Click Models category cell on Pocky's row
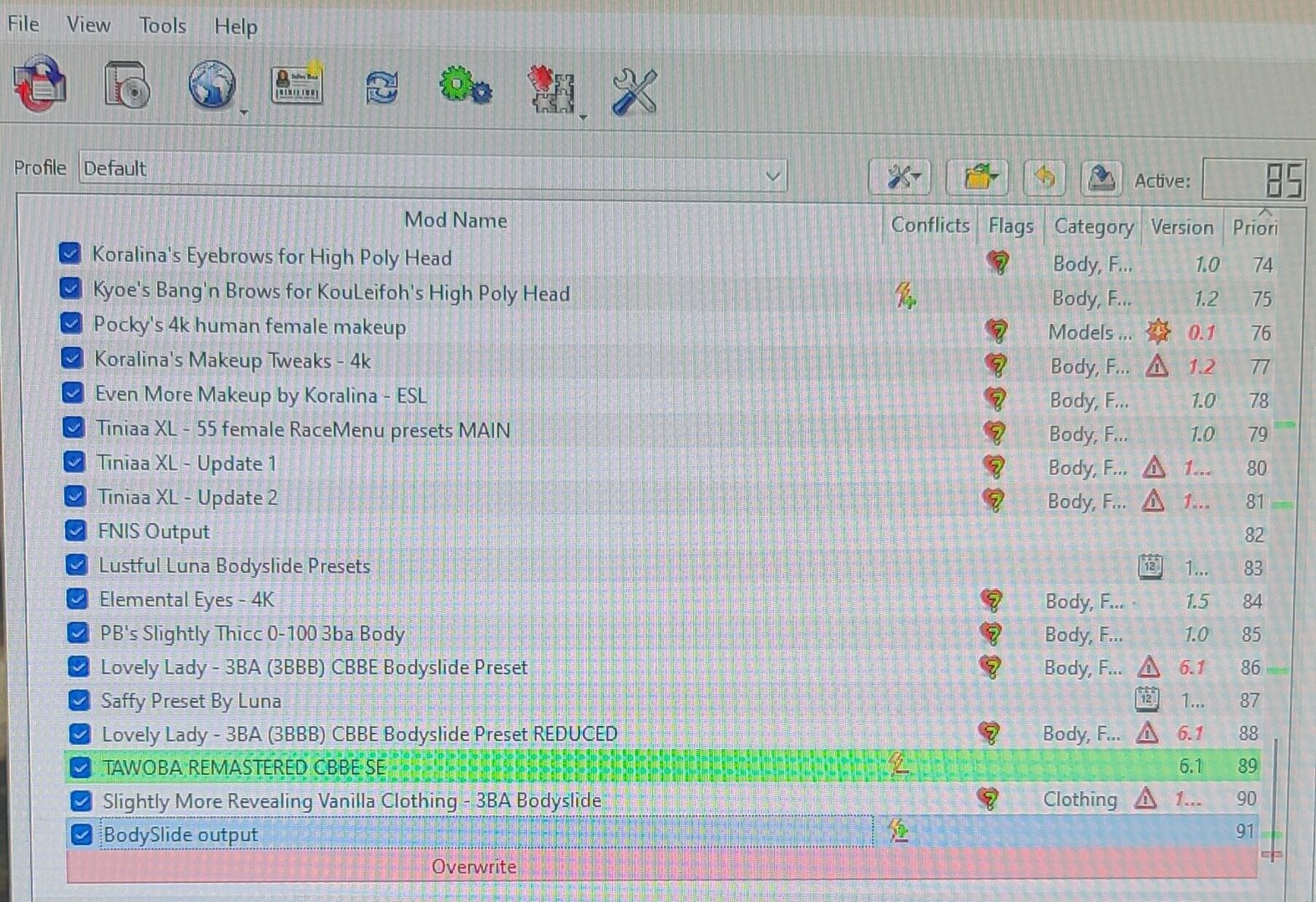 (1090, 332)
